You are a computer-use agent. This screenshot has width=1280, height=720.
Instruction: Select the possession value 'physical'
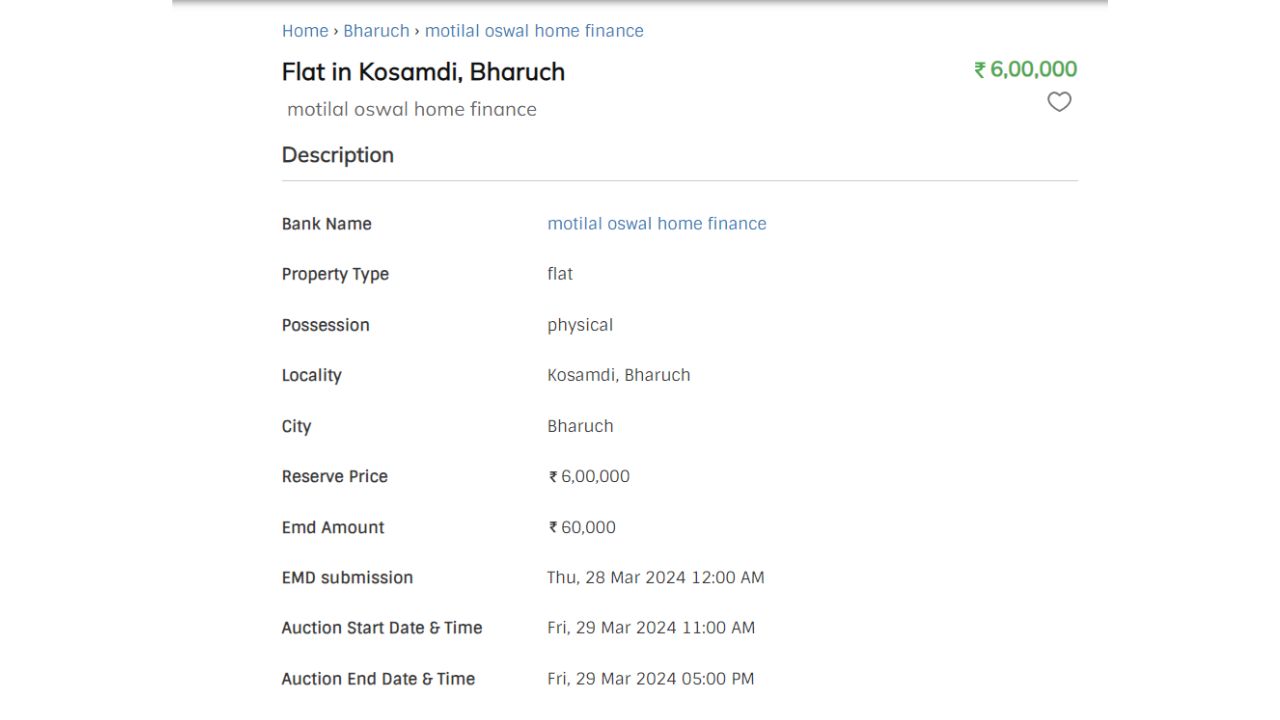(580, 325)
